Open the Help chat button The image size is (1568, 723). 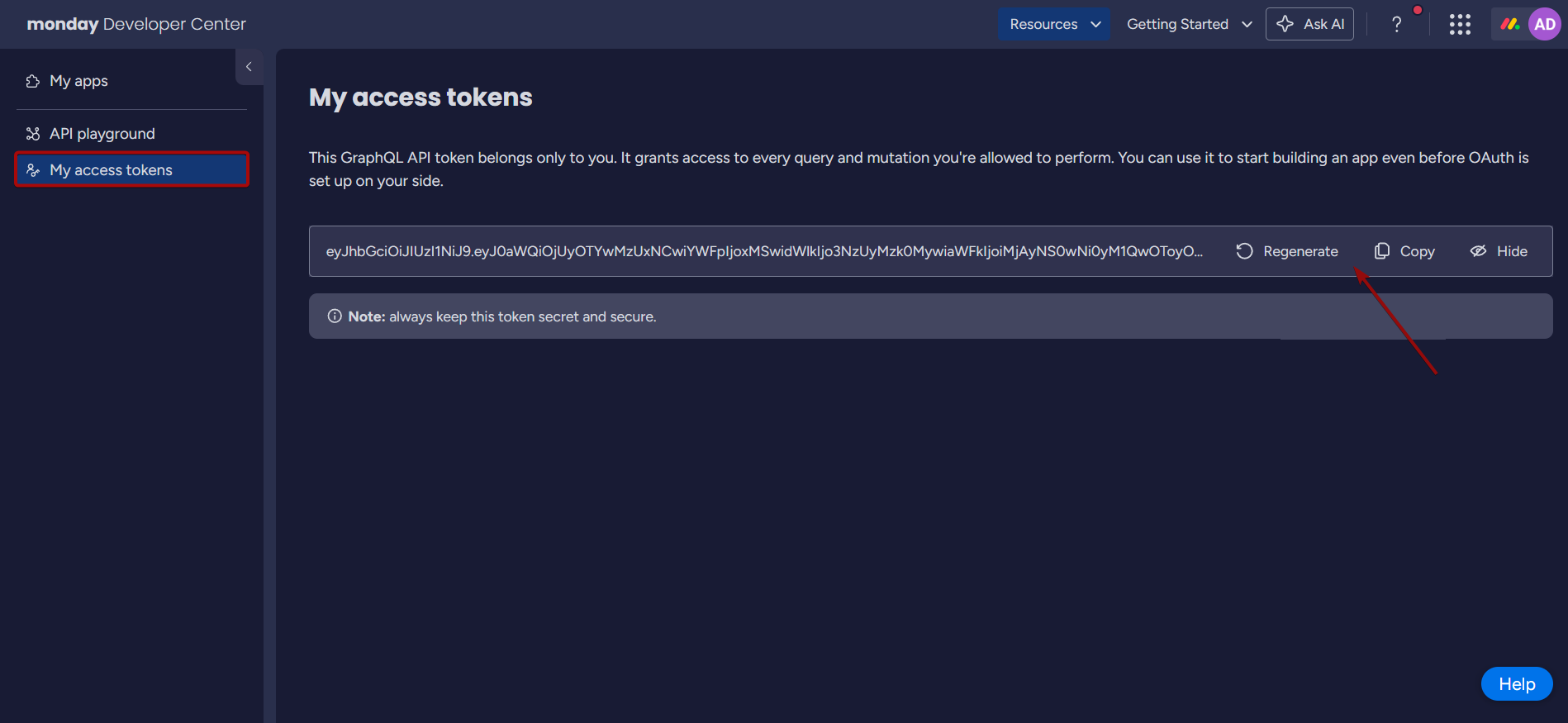(x=1517, y=684)
